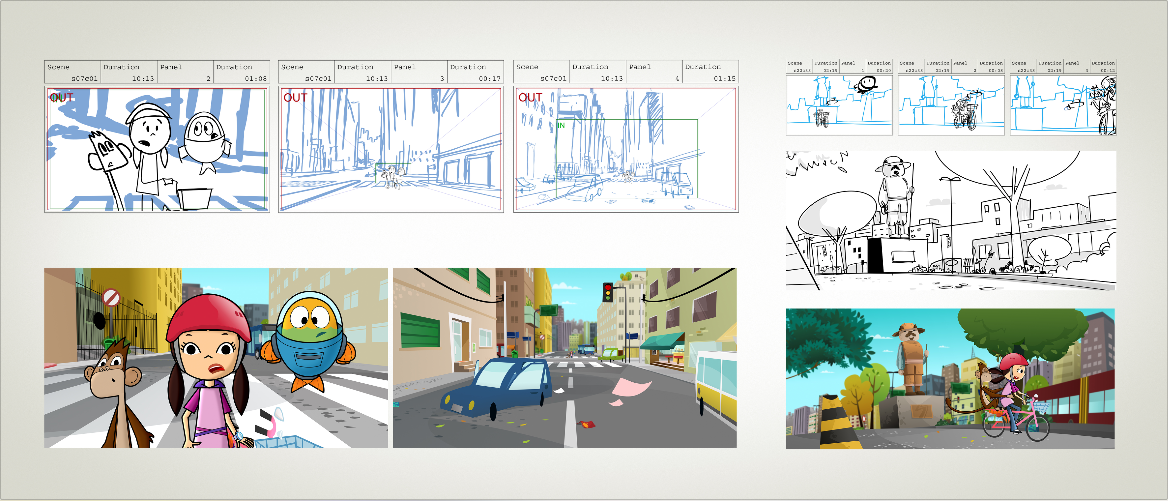This screenshot has height=501, width=1168.
Task: Select the green IN camera marker in panel 4
Action: (560, 126)
